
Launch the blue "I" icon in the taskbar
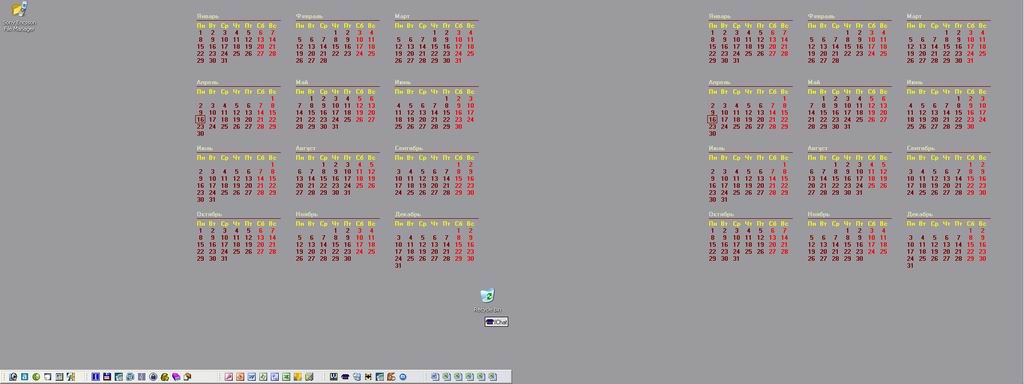pos(95,377)
